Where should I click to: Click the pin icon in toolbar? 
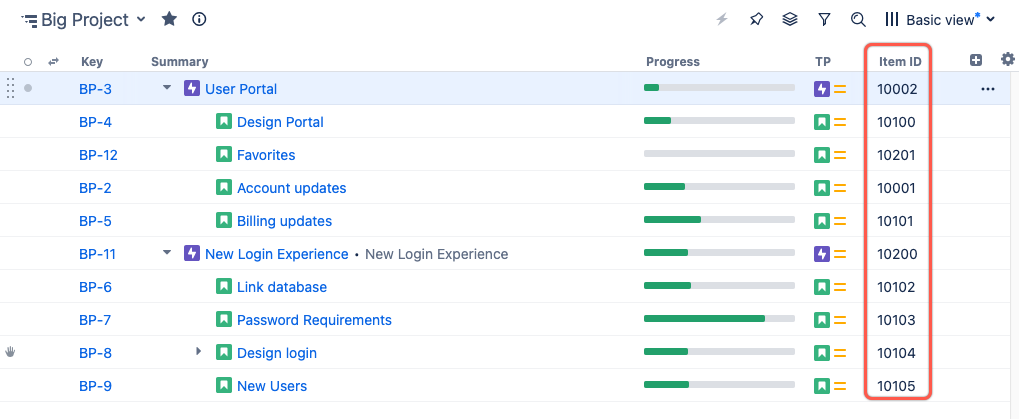[x=756, y=19]
